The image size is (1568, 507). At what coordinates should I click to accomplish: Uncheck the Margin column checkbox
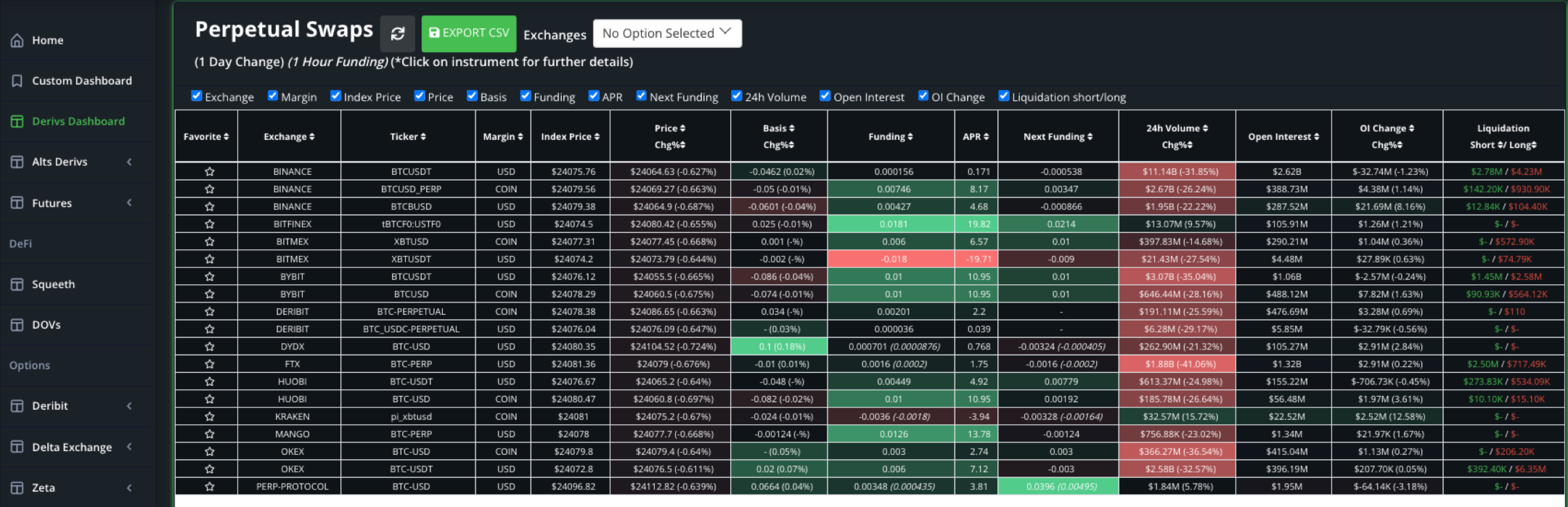coord(273,96)
